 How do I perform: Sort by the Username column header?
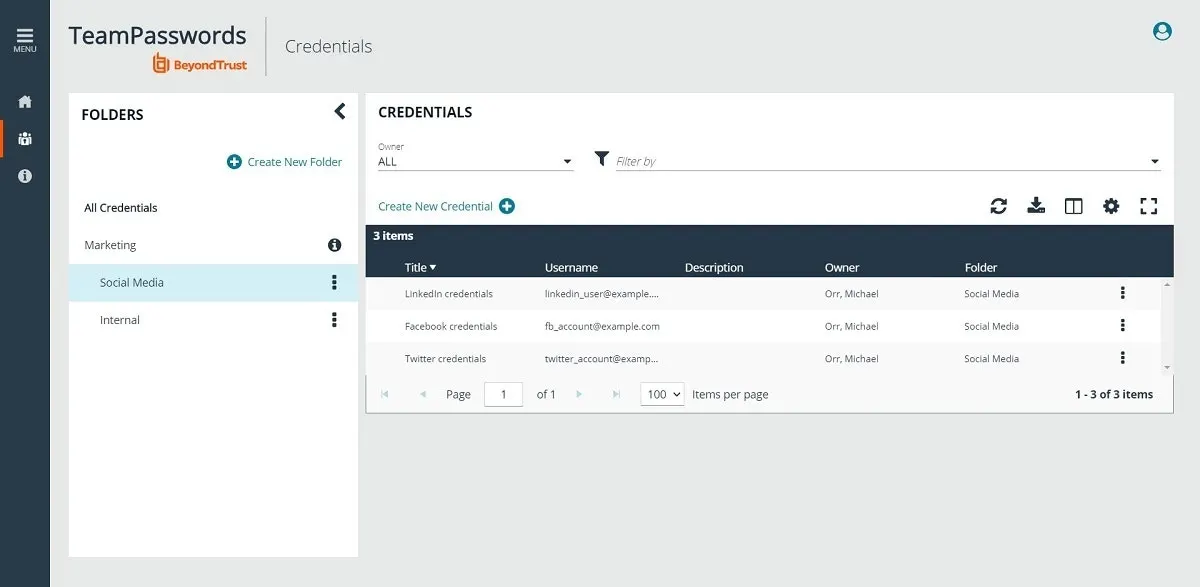coord(571,267)
